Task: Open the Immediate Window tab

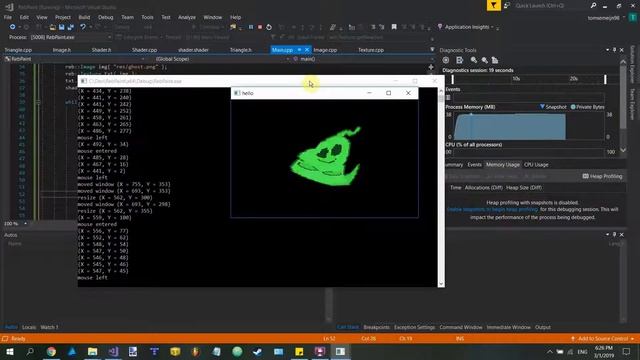Action: 509,327
